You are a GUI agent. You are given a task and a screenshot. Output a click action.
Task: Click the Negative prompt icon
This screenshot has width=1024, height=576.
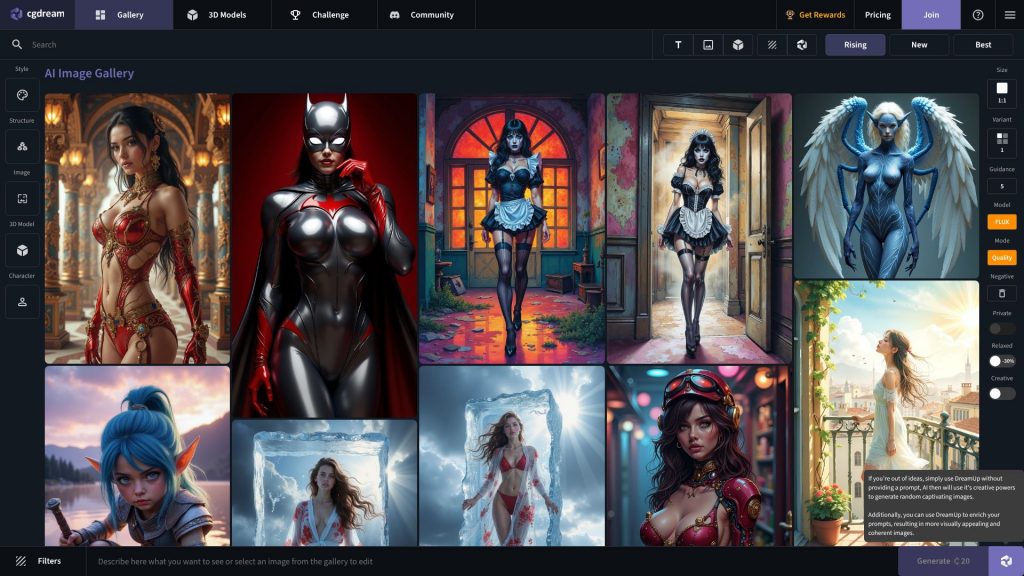point(1001,293)
